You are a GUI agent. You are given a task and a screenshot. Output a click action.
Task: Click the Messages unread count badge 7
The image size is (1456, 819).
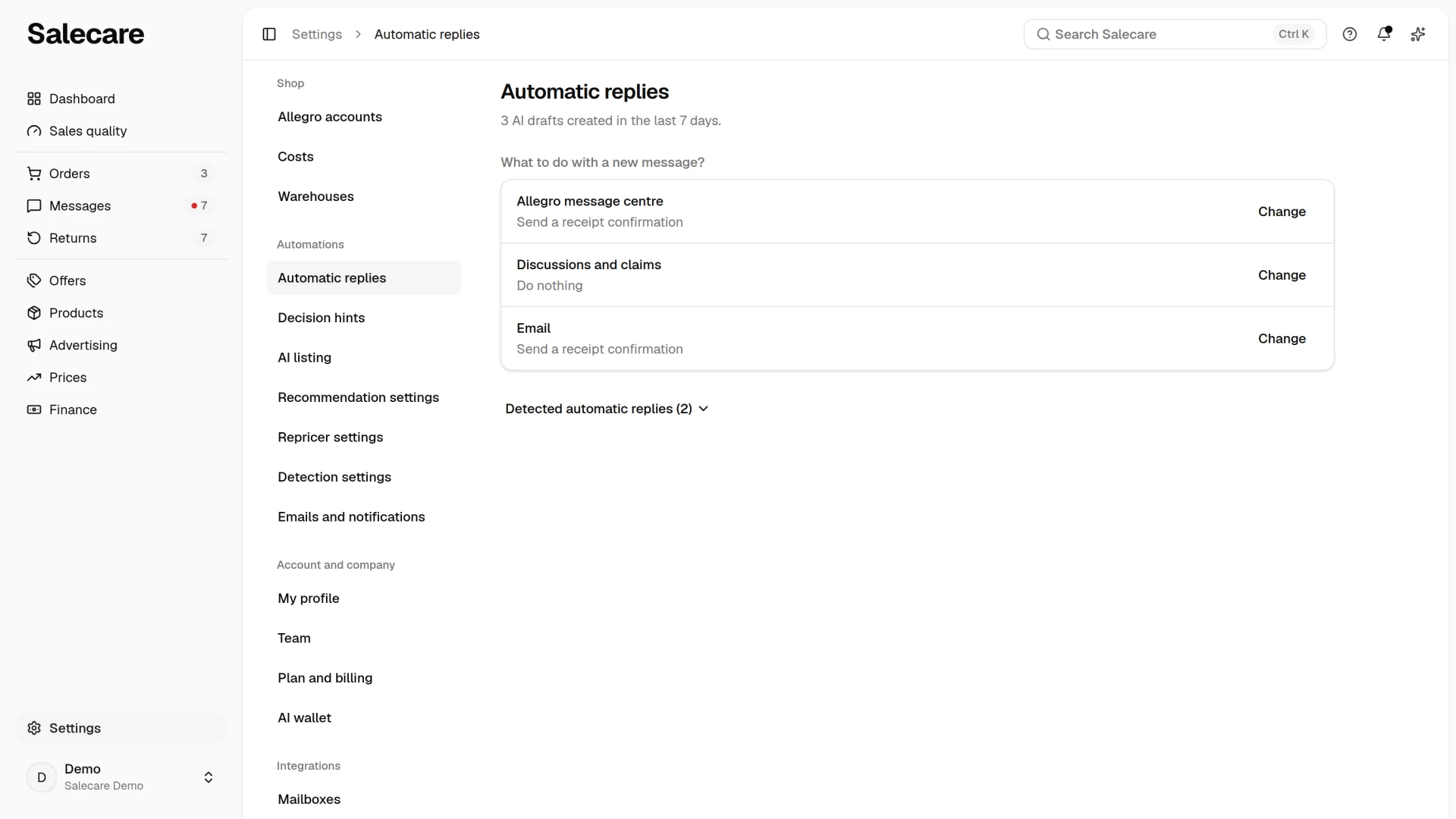200,206
